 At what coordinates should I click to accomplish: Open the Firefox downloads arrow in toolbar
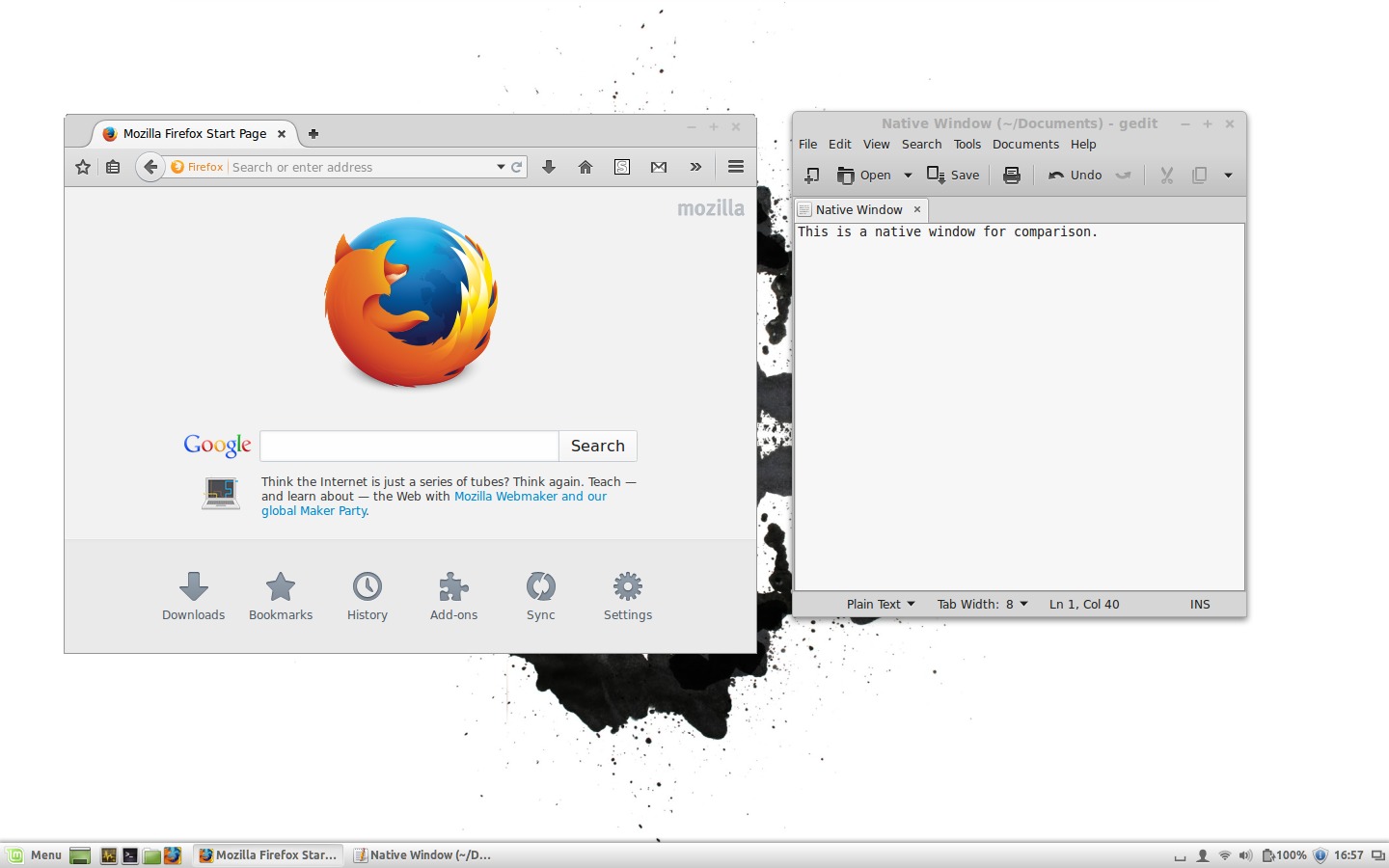[x=549, y=167]
